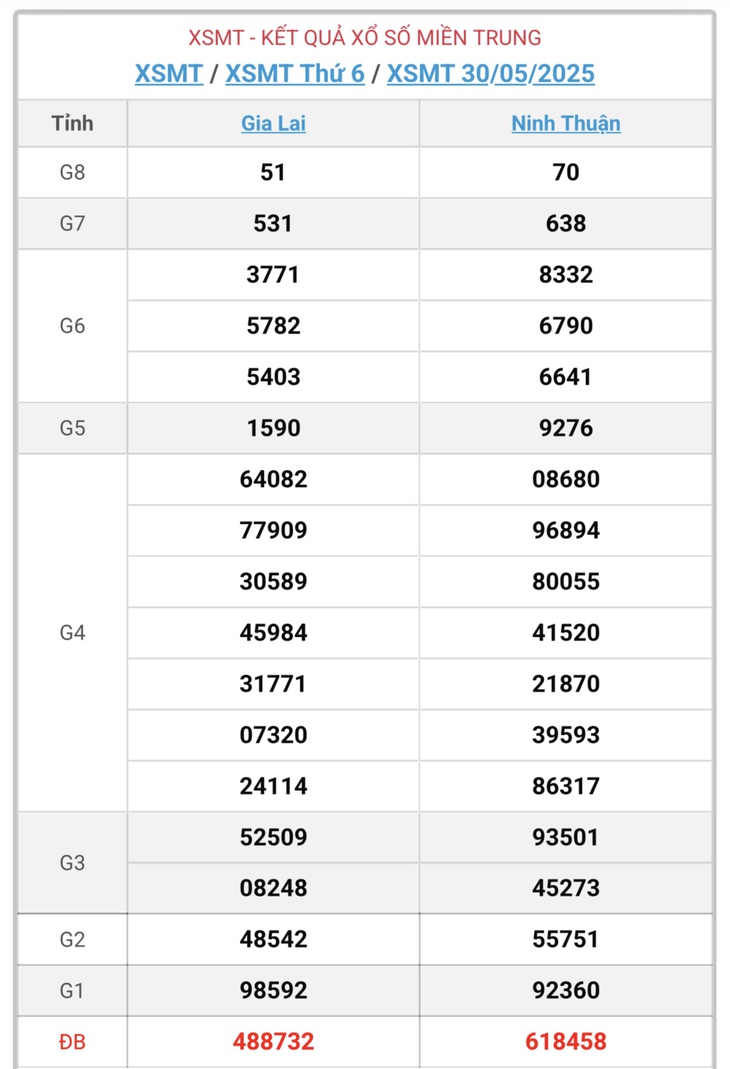Click Gia Lai special prize 488732
Screen dimensions: 730x1069
coord(273,1042)
